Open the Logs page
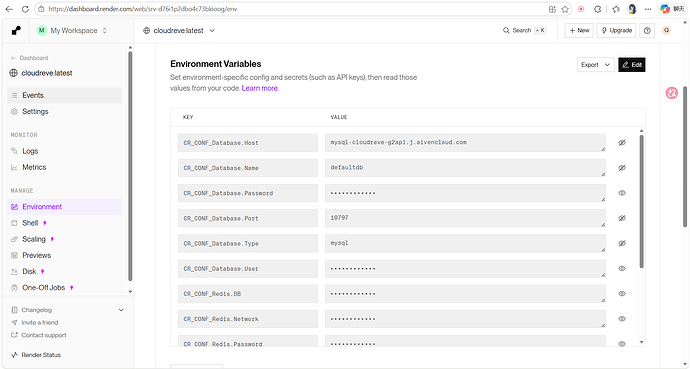Viewport: 690px width, 369px height. pyautogui.click(x=64, y=151)
